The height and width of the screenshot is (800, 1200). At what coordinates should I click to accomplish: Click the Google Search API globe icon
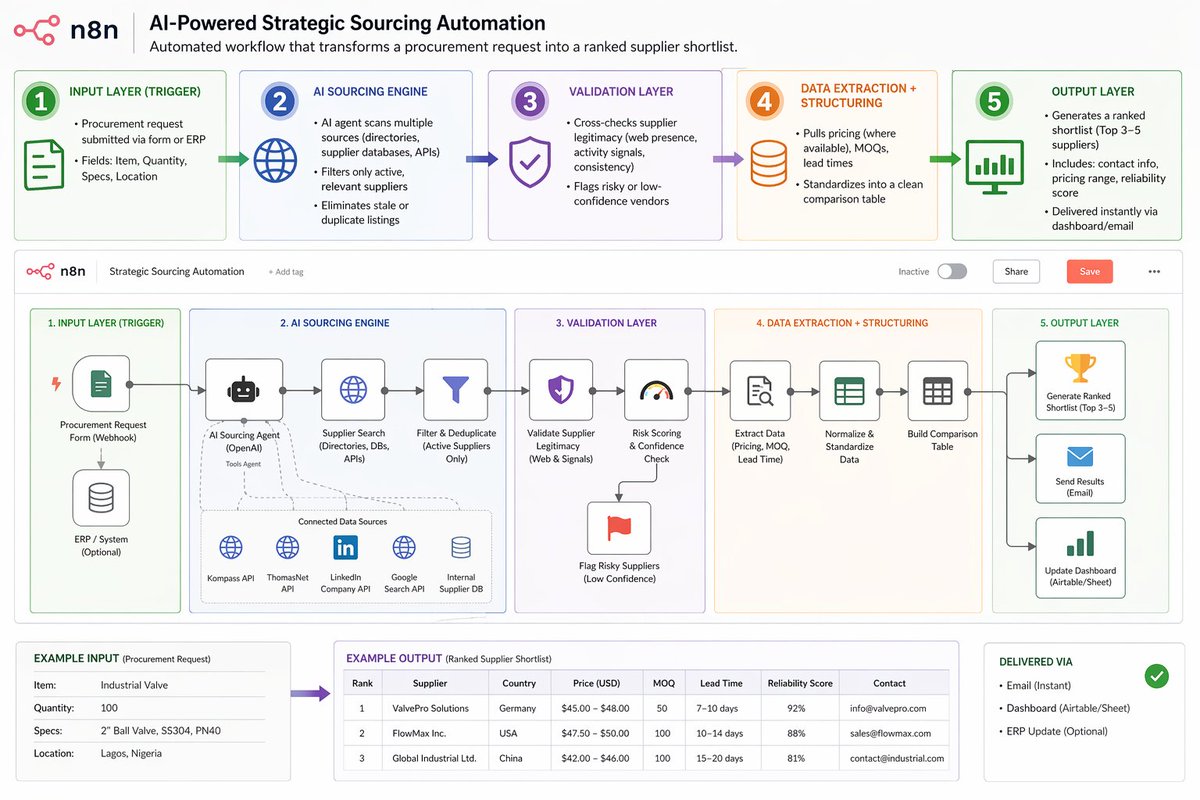coord(404,547)
